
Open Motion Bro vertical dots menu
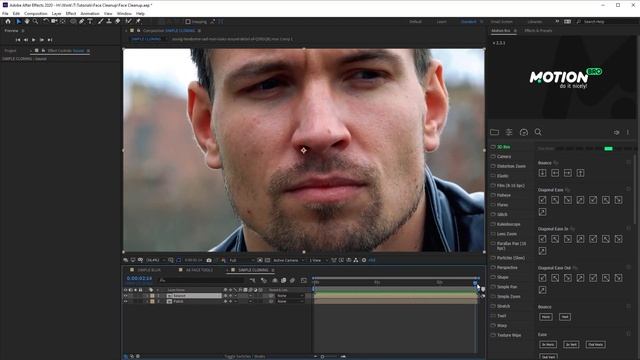point(628,132)
